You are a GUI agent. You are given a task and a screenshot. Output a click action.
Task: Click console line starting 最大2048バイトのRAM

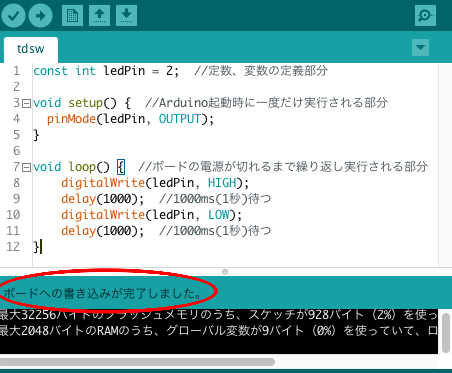(x=219, y=331)
